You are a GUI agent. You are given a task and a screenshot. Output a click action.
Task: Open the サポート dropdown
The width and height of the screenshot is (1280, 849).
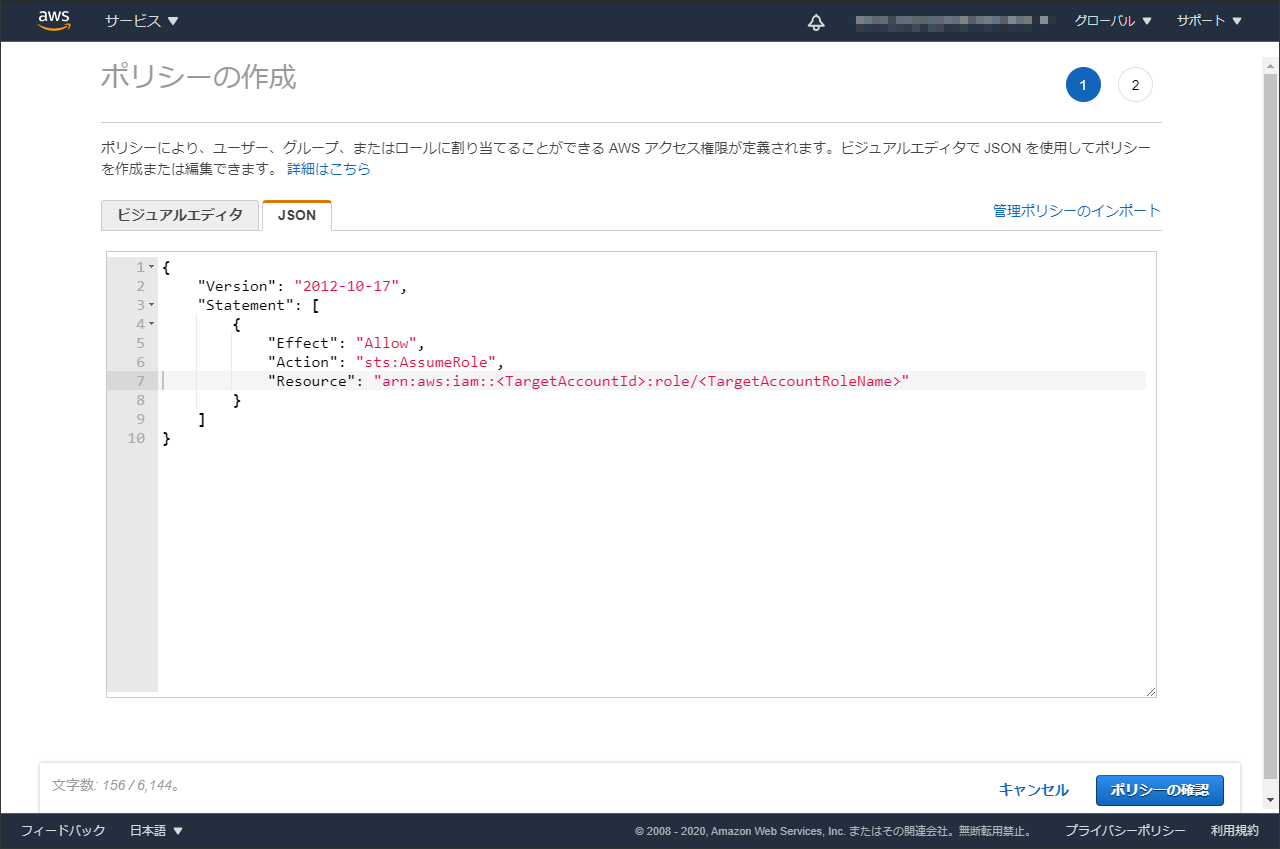pos(1207,20)
